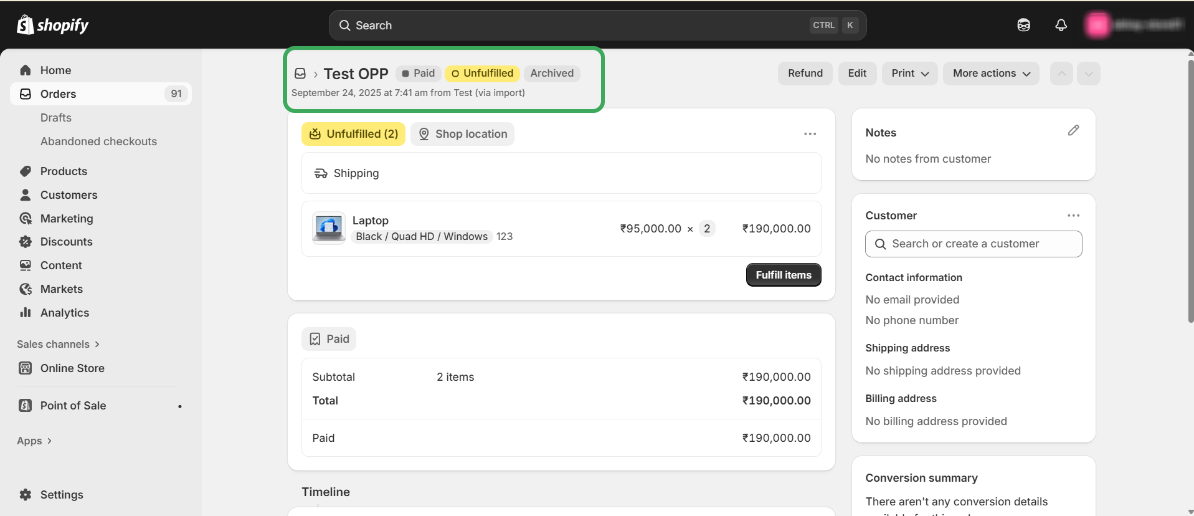Open Products in the sidebar
This screenshot has width=1194, height=516.
pyautogui.click(x=63, y=171)
